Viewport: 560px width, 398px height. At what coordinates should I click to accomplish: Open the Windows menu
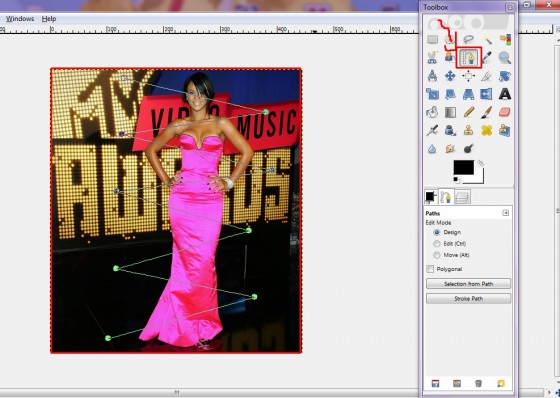pyautogui.click(x=20, y=19)
